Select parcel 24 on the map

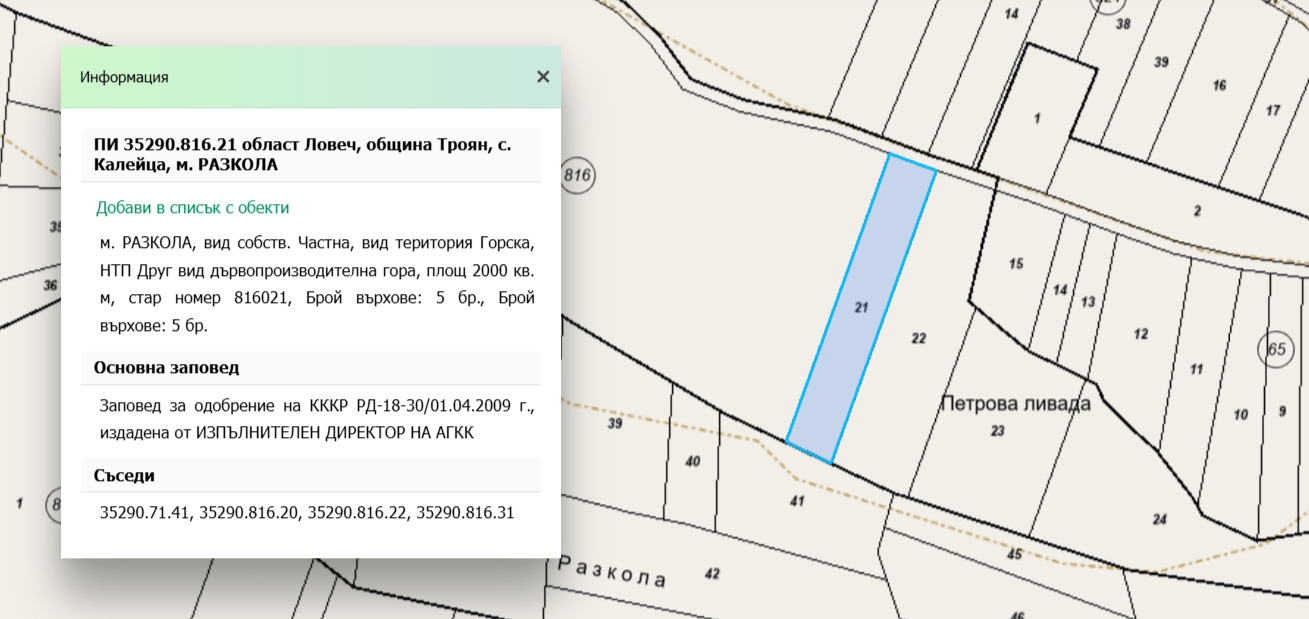1159,519
